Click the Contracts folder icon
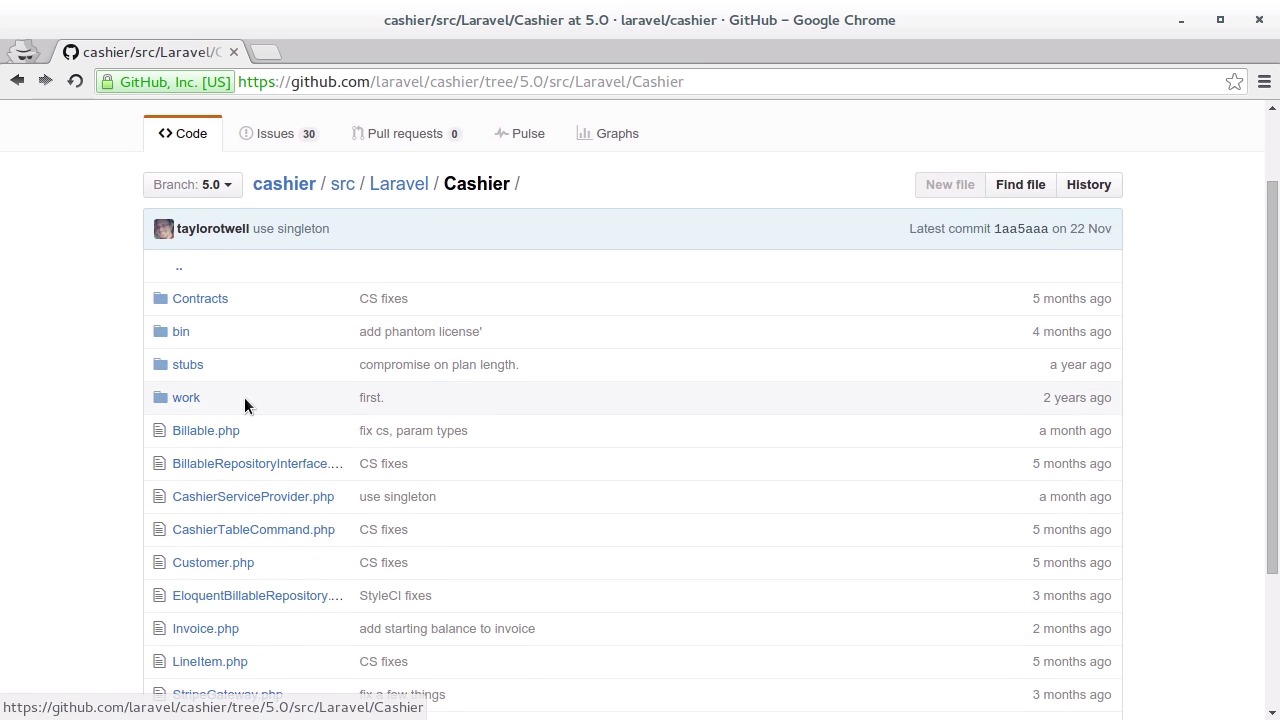1280x720 pixels. coord(160,298)
